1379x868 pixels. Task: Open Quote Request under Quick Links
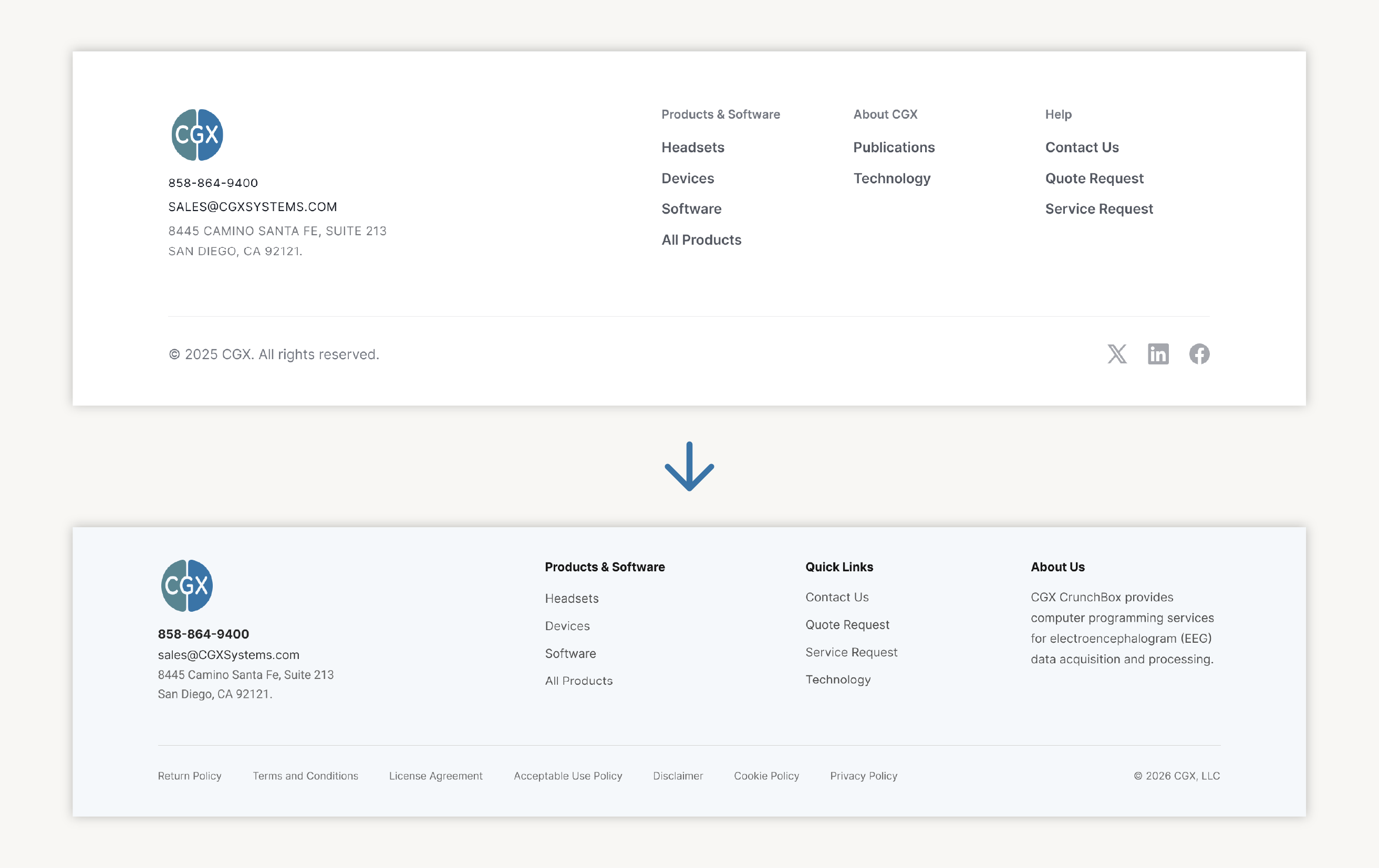[847, 625]
